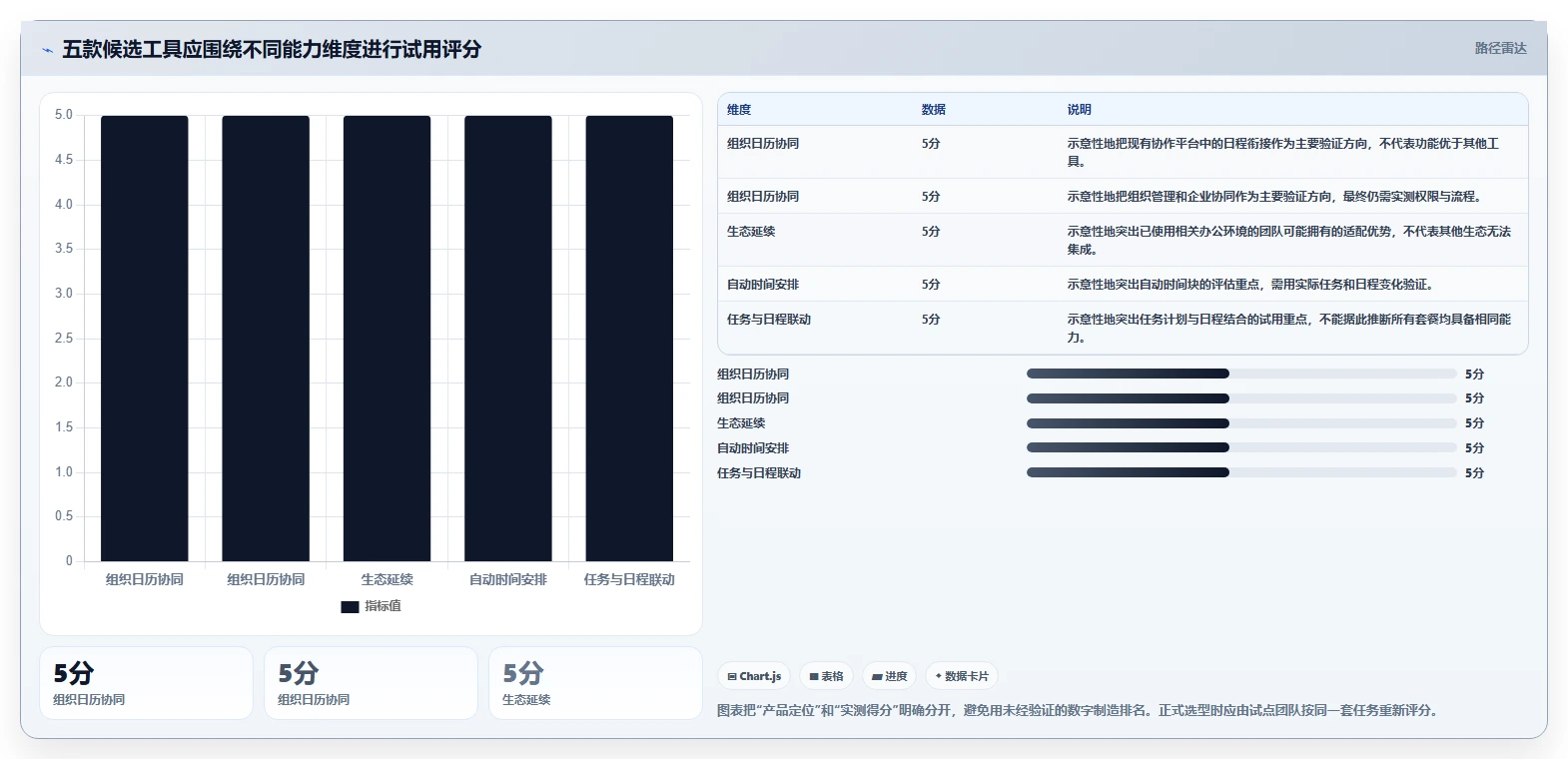Click the 0.5 tick on the y-axis

[64, 516]
